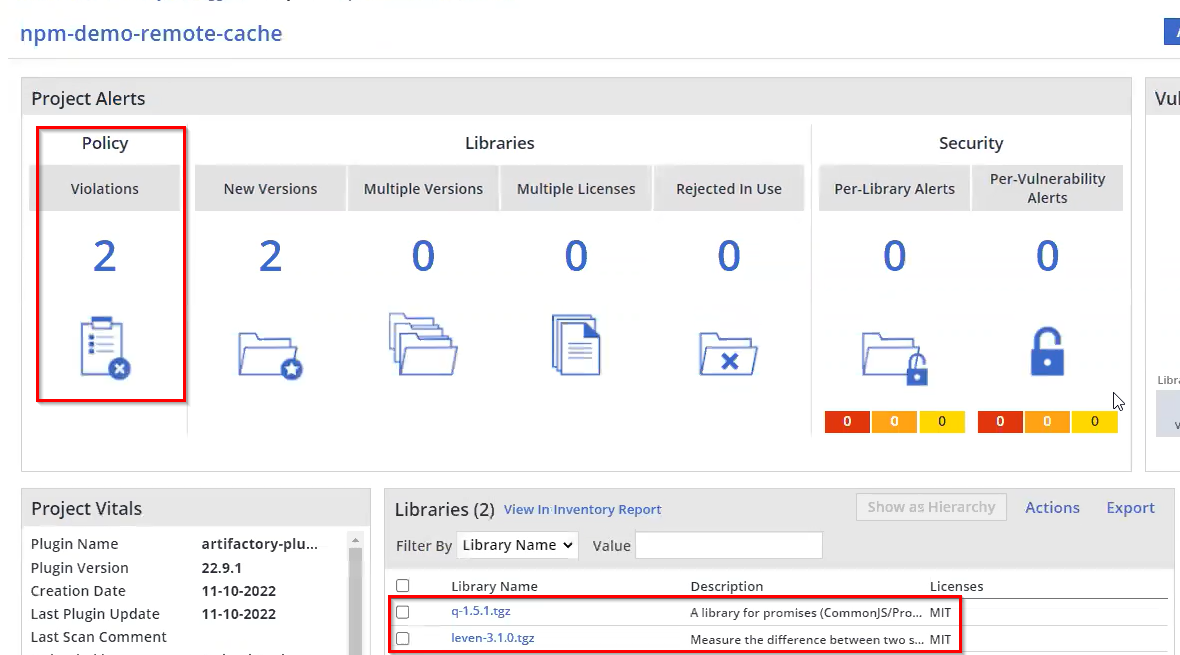1180x655 pixels.
Task: Click the New Versions folder star icon
Action: (270, 354)
